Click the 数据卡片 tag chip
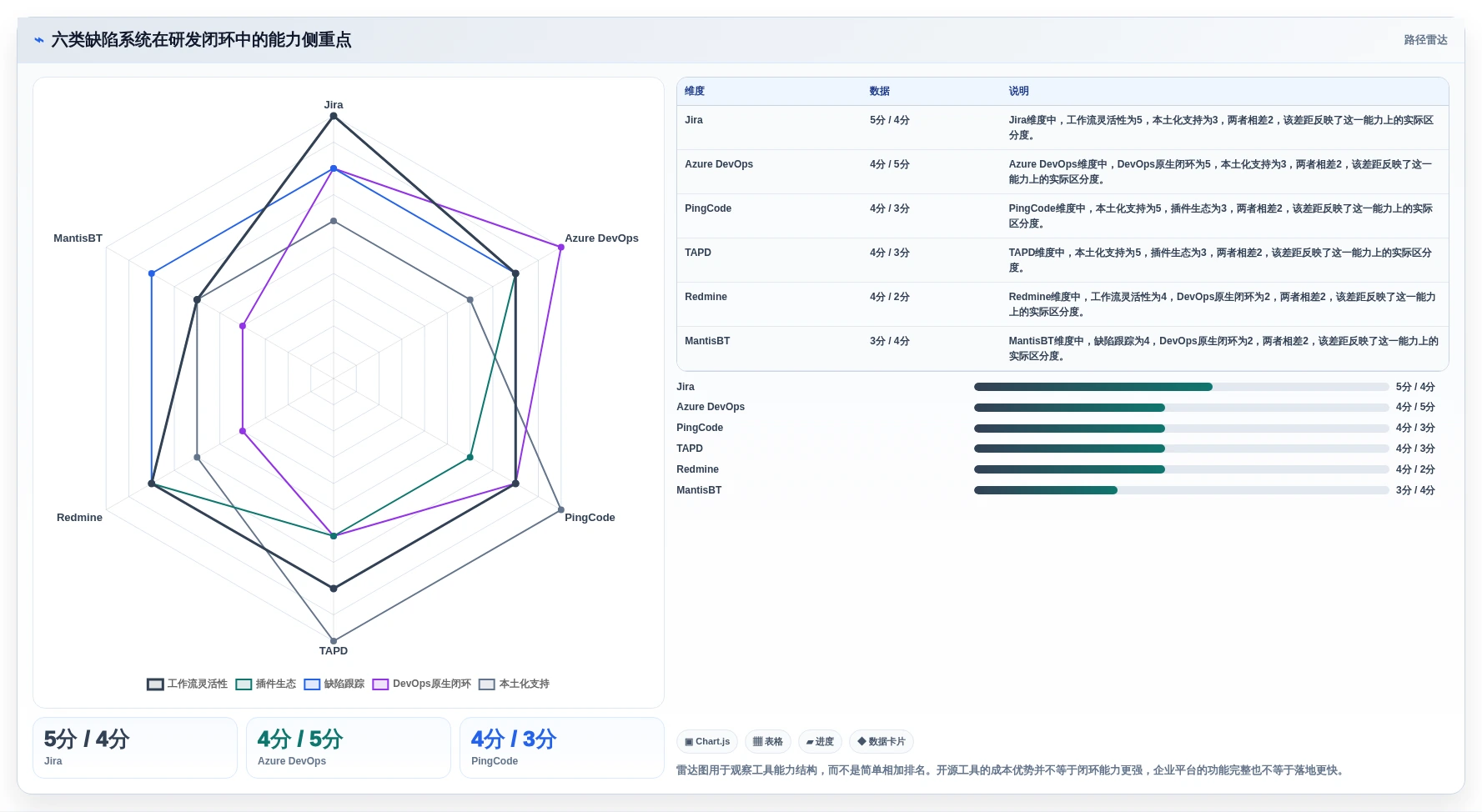1482x812 pixels. [x=881, y=741]
